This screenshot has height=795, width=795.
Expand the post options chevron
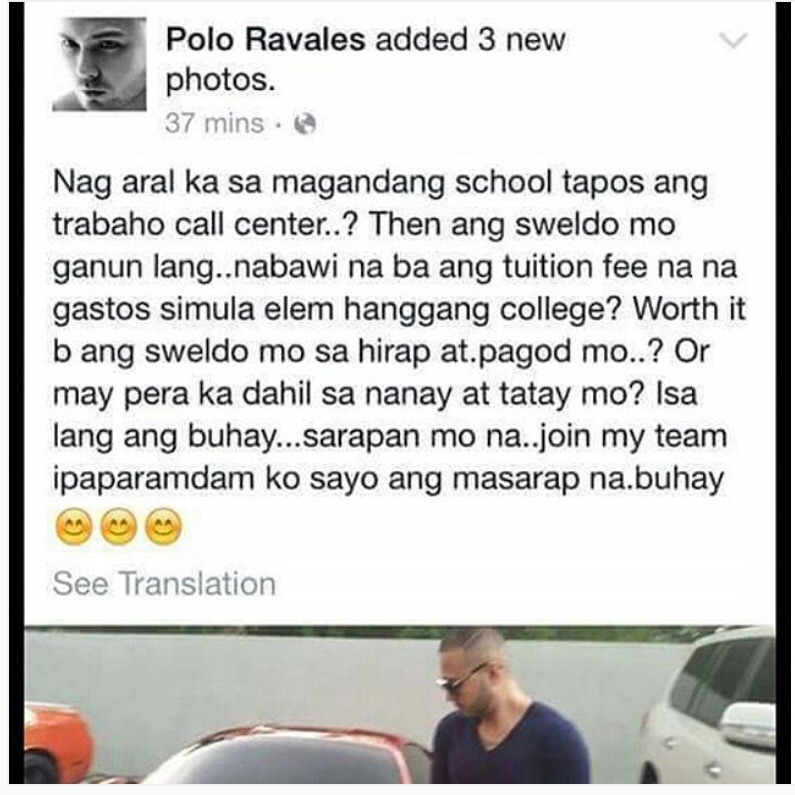(734, 41)
